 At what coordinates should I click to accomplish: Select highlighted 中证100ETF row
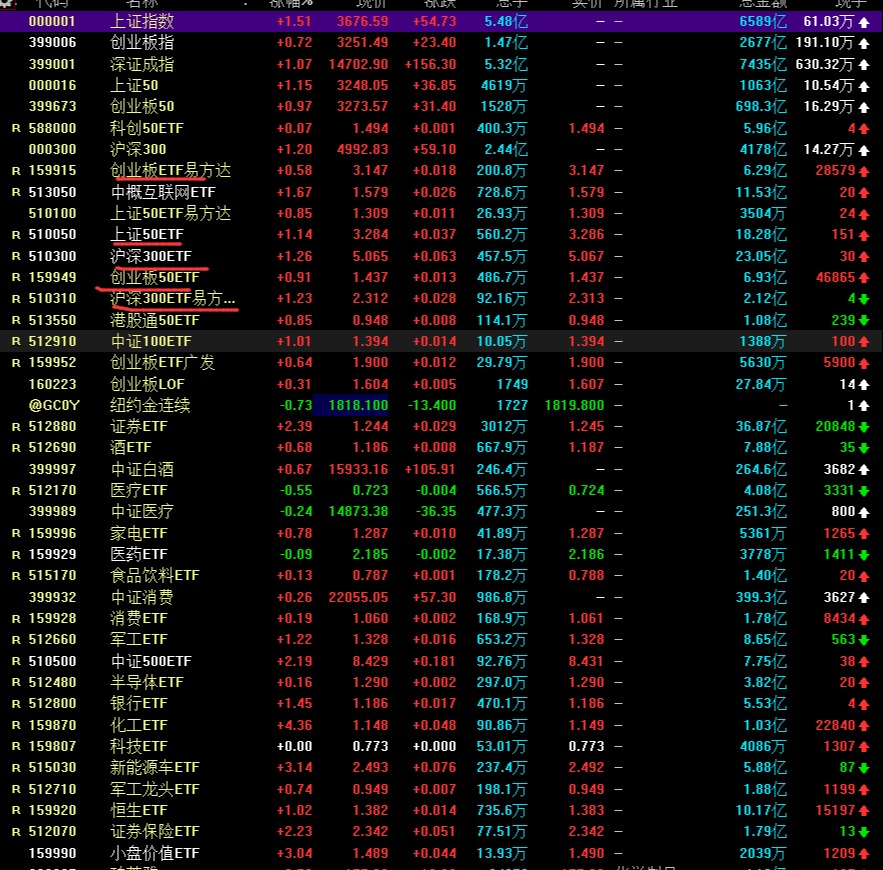point(442,341)
